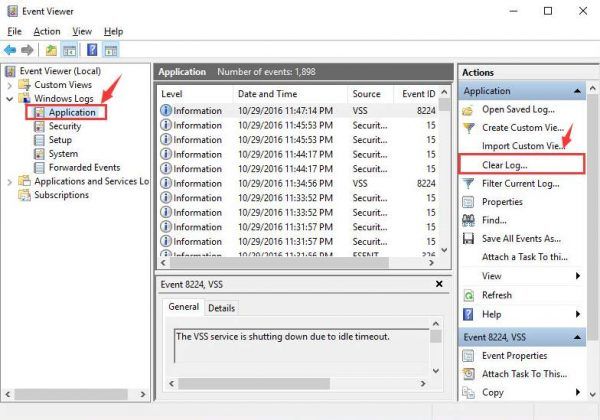Switch to the Details tab
This screenshot has height=420, width=600.
coord(221,308)
